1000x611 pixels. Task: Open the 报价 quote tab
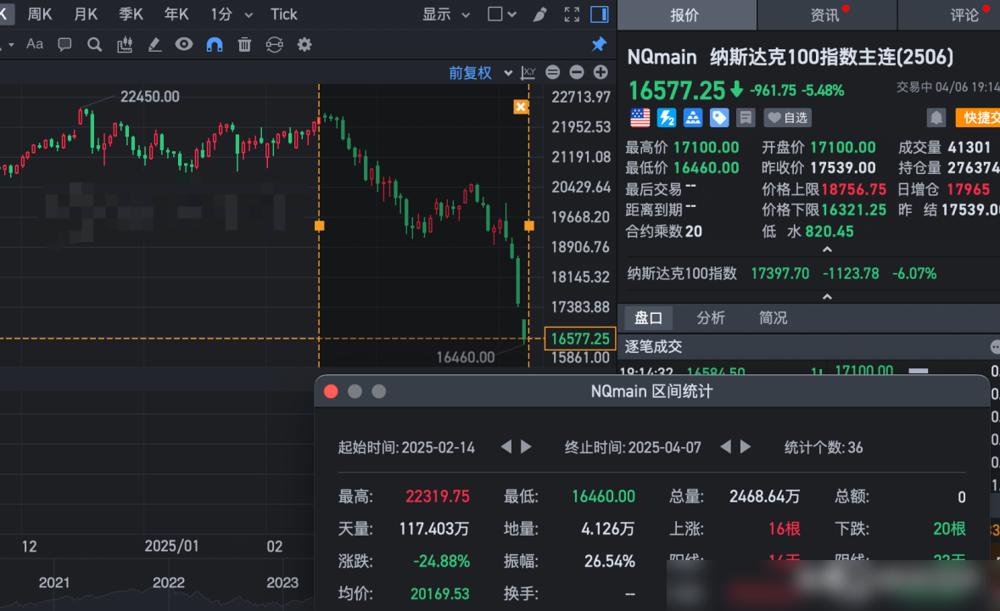[x=686, y=15]
